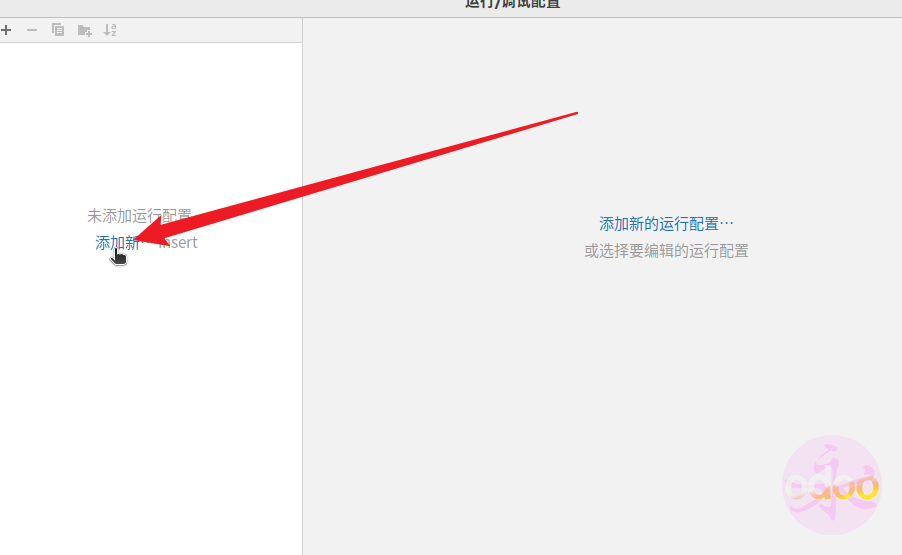Click the plus icon to add configuration
This screenshot has height=555, width=902.
(x=6, y=30)
